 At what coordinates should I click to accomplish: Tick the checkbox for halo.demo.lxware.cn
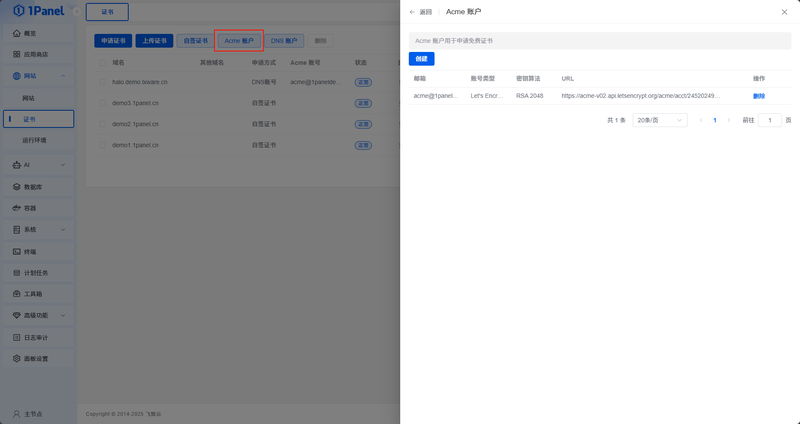[x=103, y=82]
